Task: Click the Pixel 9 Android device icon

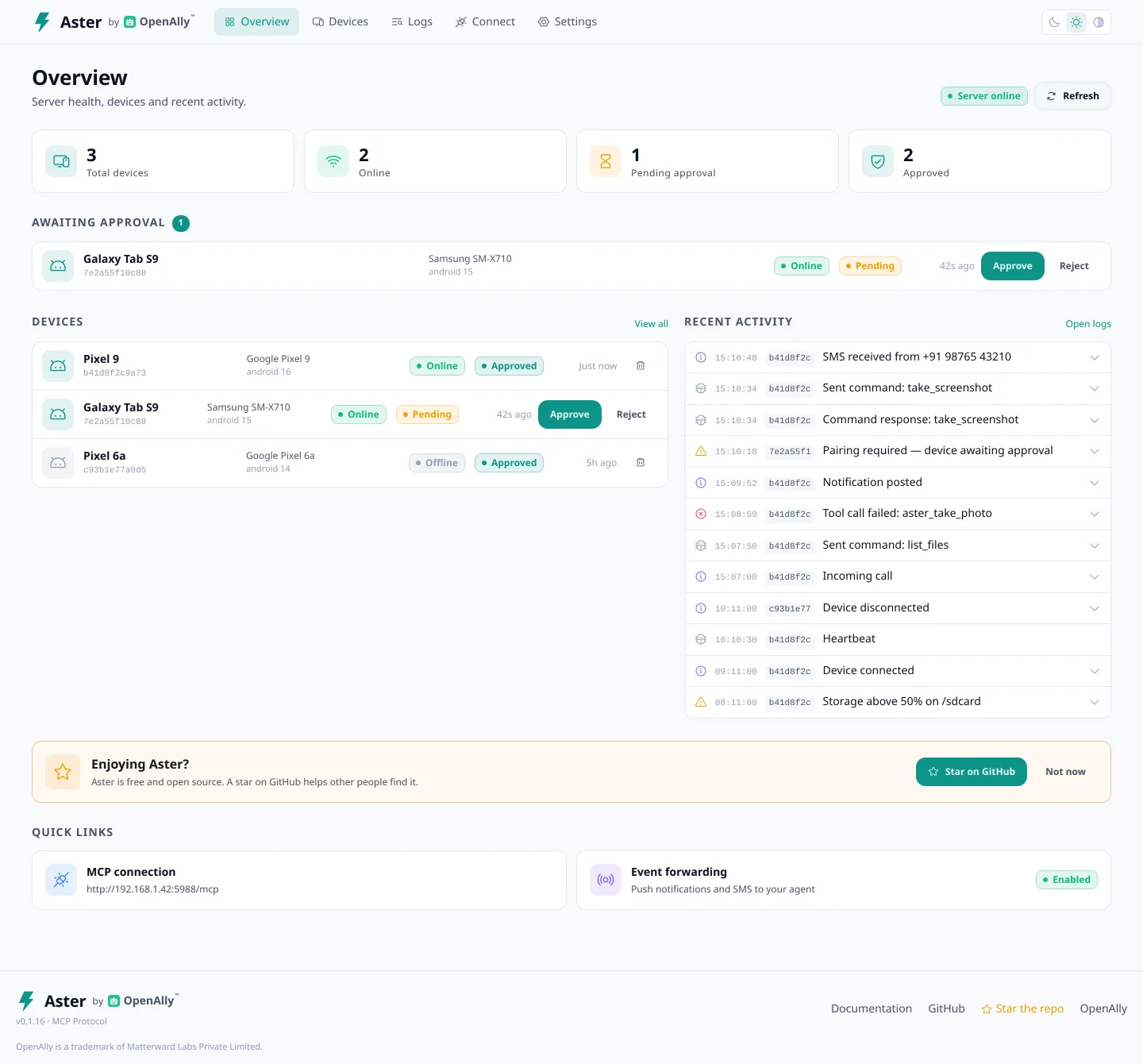Action: click(58, 366)
